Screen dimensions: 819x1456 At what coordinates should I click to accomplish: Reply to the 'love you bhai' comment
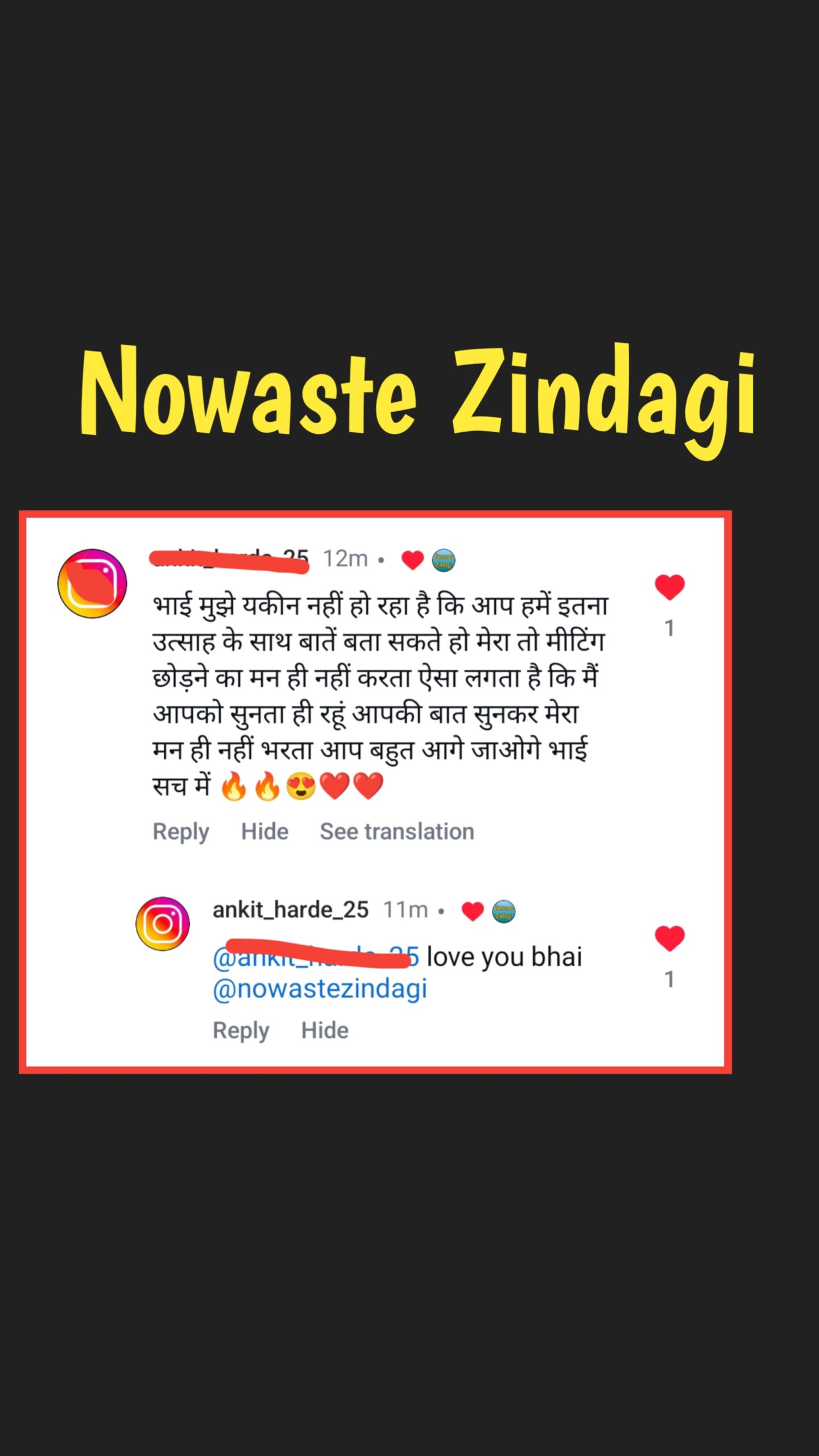tap(241, 1031)
